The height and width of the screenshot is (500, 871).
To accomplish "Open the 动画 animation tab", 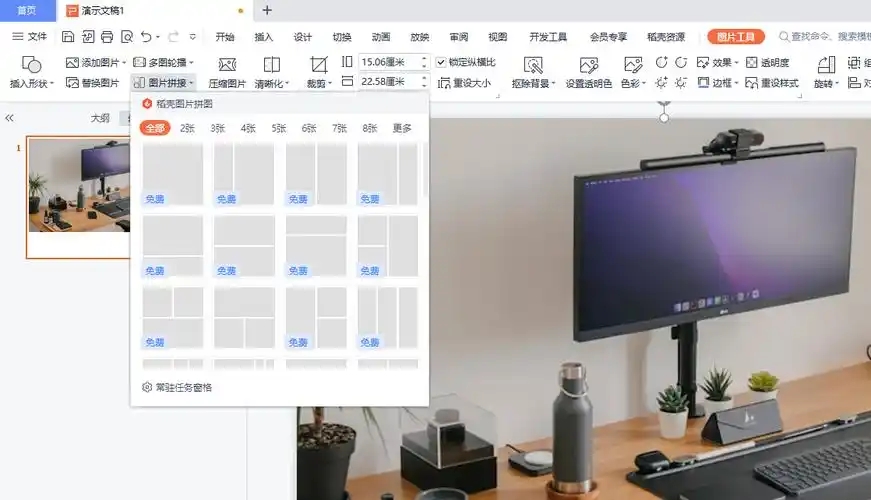I will (381, 37).
